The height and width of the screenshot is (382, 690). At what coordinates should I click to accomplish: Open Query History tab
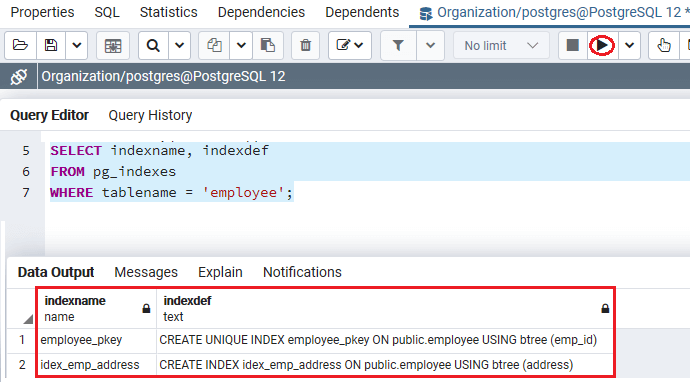coord(150,115)
